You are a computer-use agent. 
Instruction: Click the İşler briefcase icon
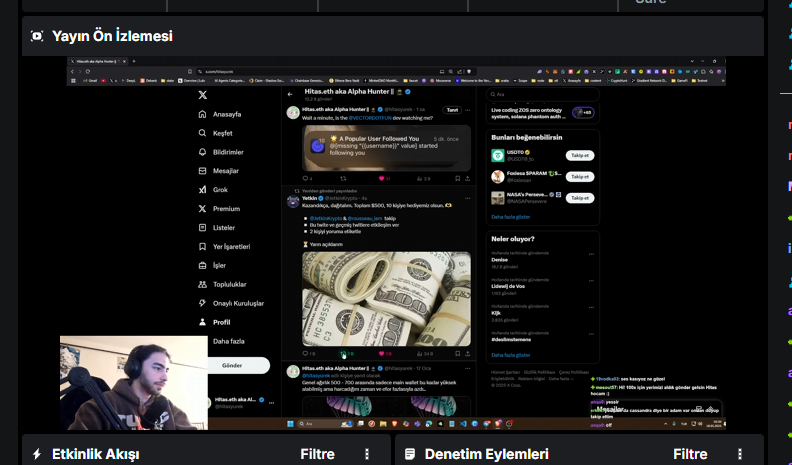[x=203, y=266]
